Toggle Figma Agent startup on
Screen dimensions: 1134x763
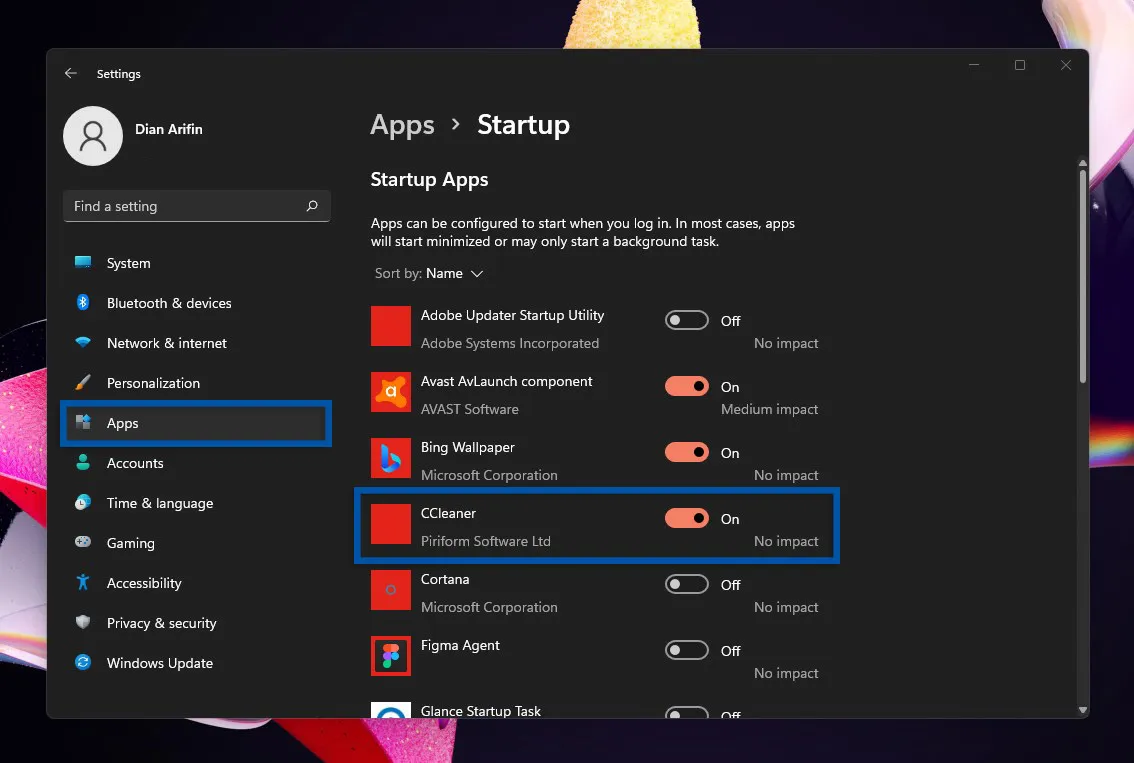point(686,650)
